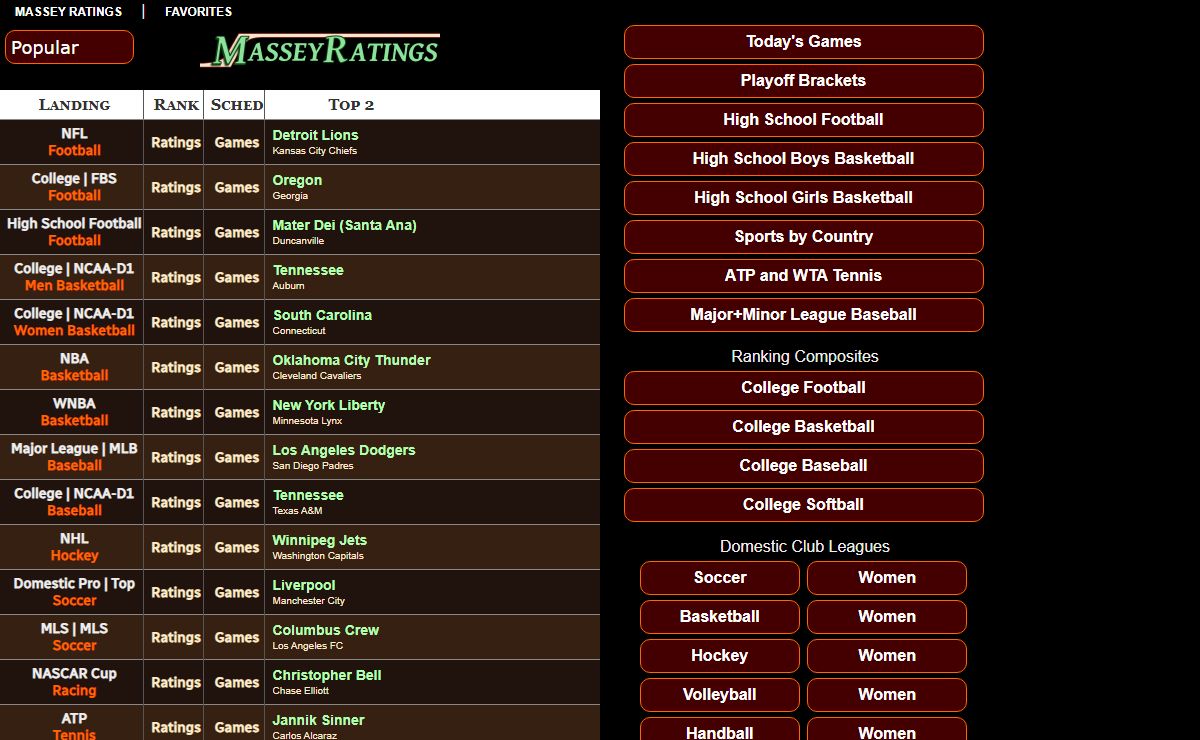Open College Softball ranking composite

[x=803, y=505]
